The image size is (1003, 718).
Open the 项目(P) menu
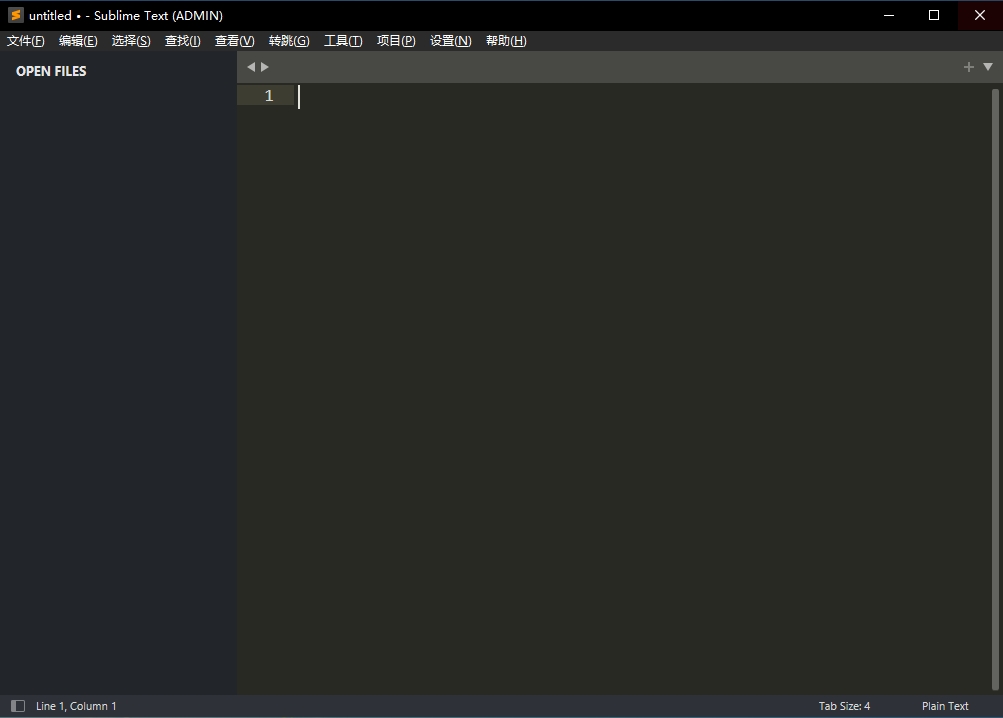click(x=396, y=41)
